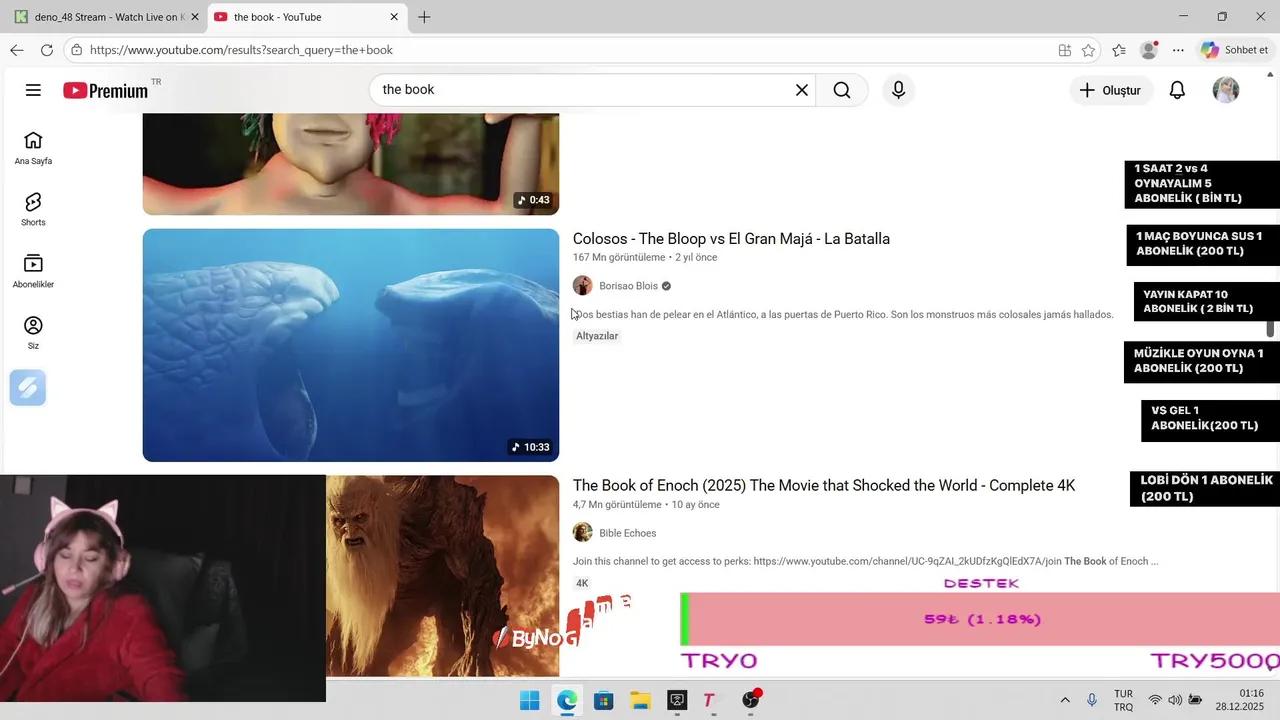Screen dimensions: 1280x720
Task: Open the volume tray icon
Action: [x=1175, y=700]
